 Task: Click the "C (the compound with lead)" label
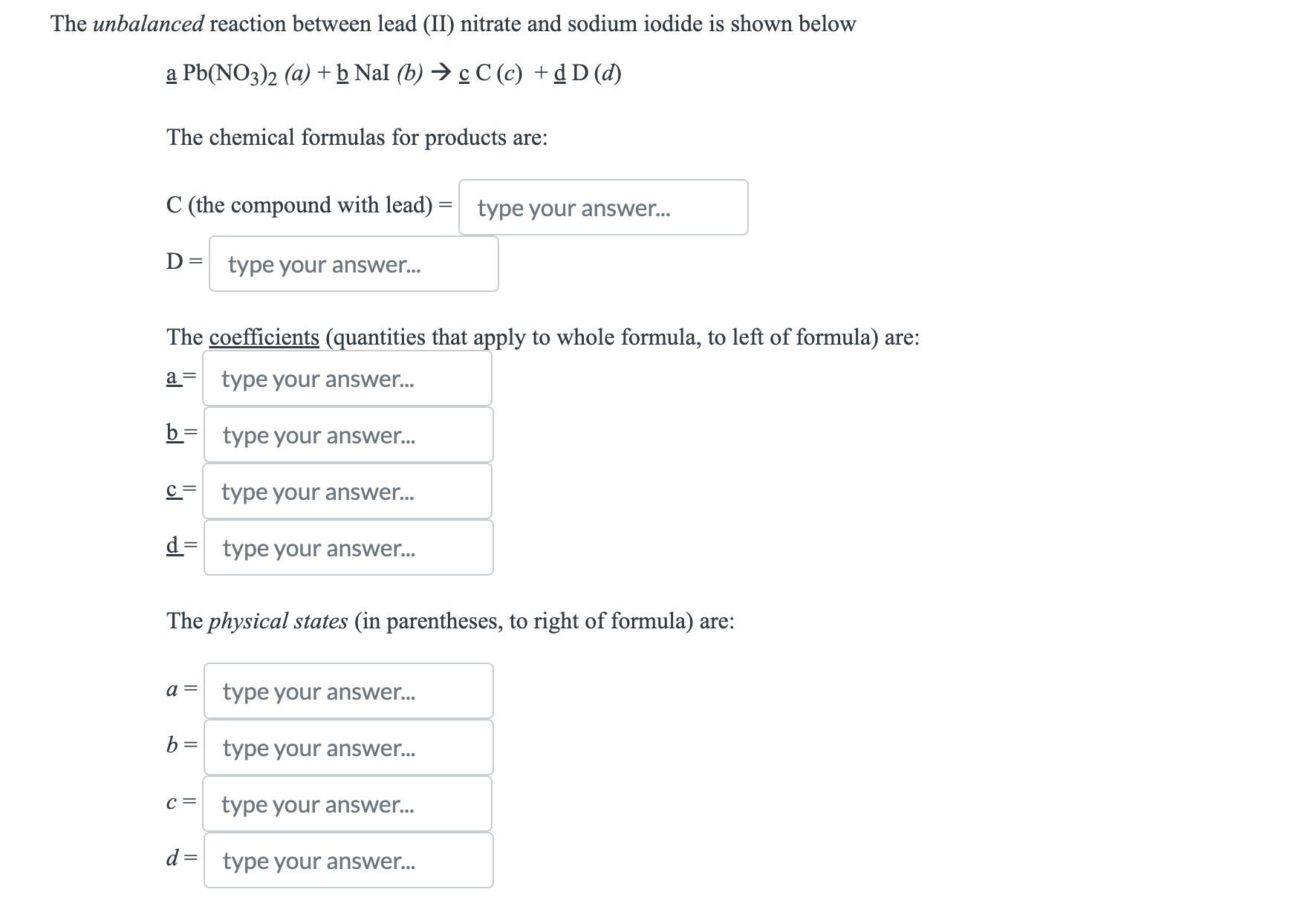[x=299, y=206]
